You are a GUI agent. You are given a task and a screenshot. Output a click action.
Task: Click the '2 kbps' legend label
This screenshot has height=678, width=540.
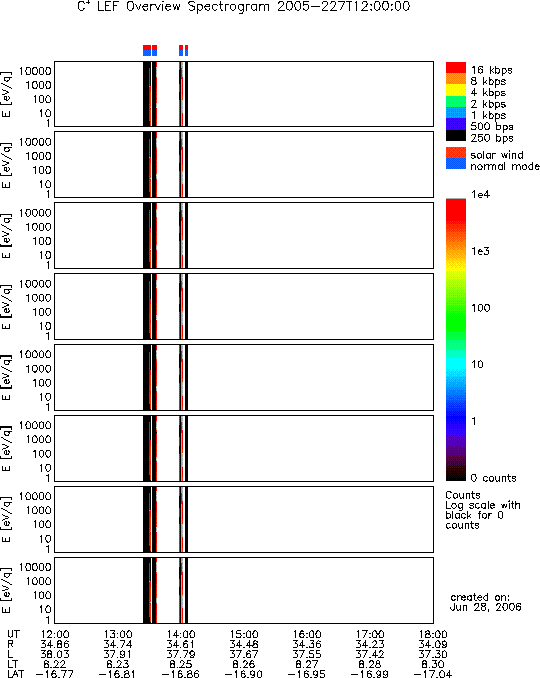(x=489, y=104)
